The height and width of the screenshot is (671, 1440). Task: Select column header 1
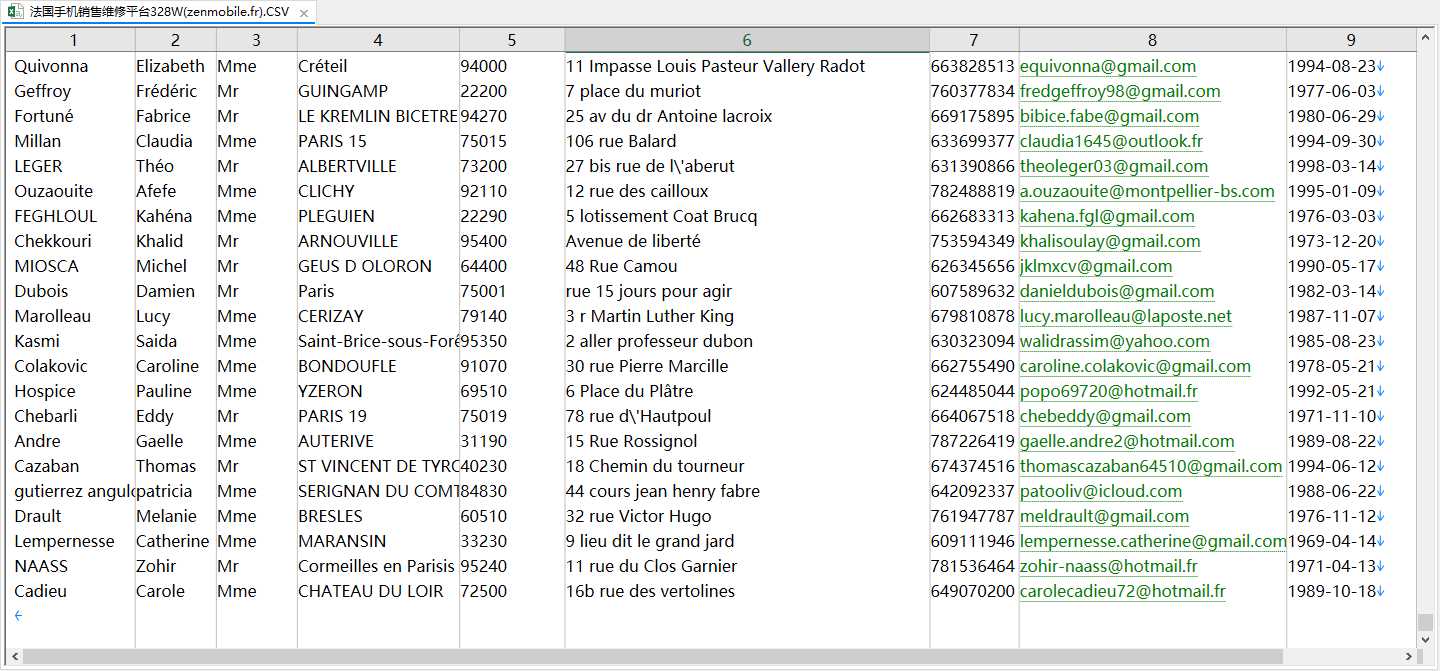(x=74, y=40)
